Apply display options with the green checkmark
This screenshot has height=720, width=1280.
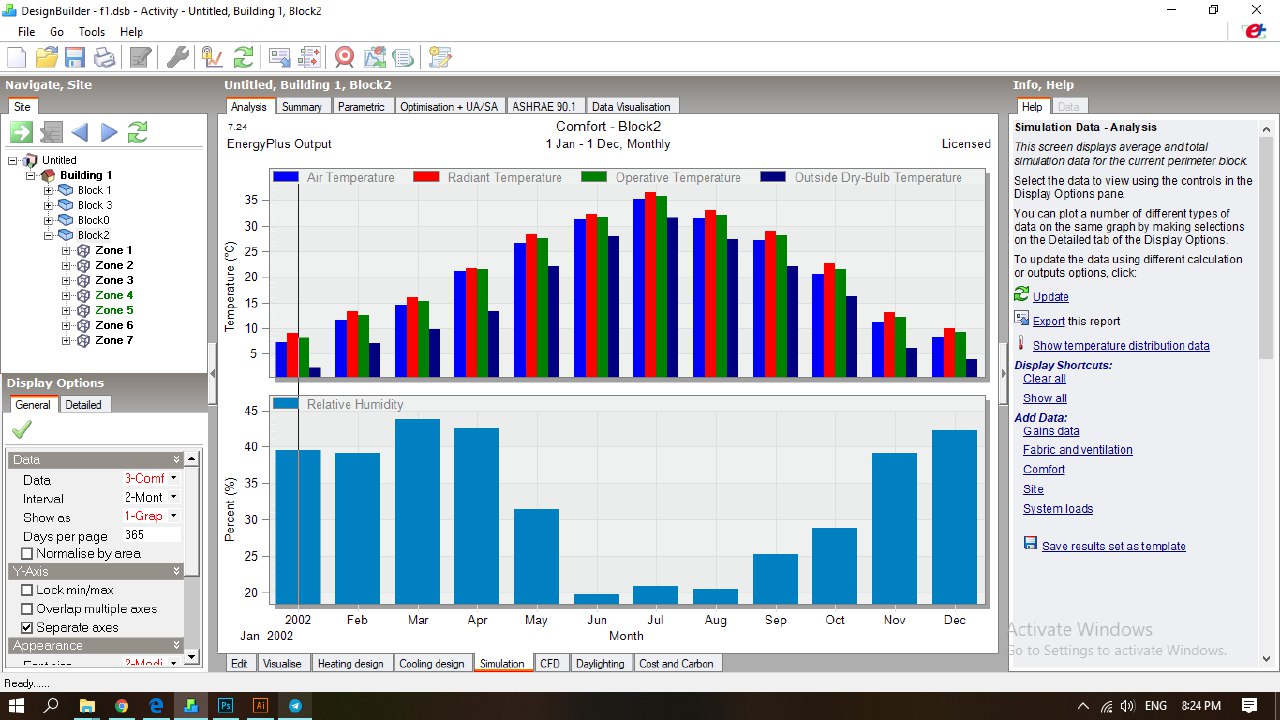(21, 430)
